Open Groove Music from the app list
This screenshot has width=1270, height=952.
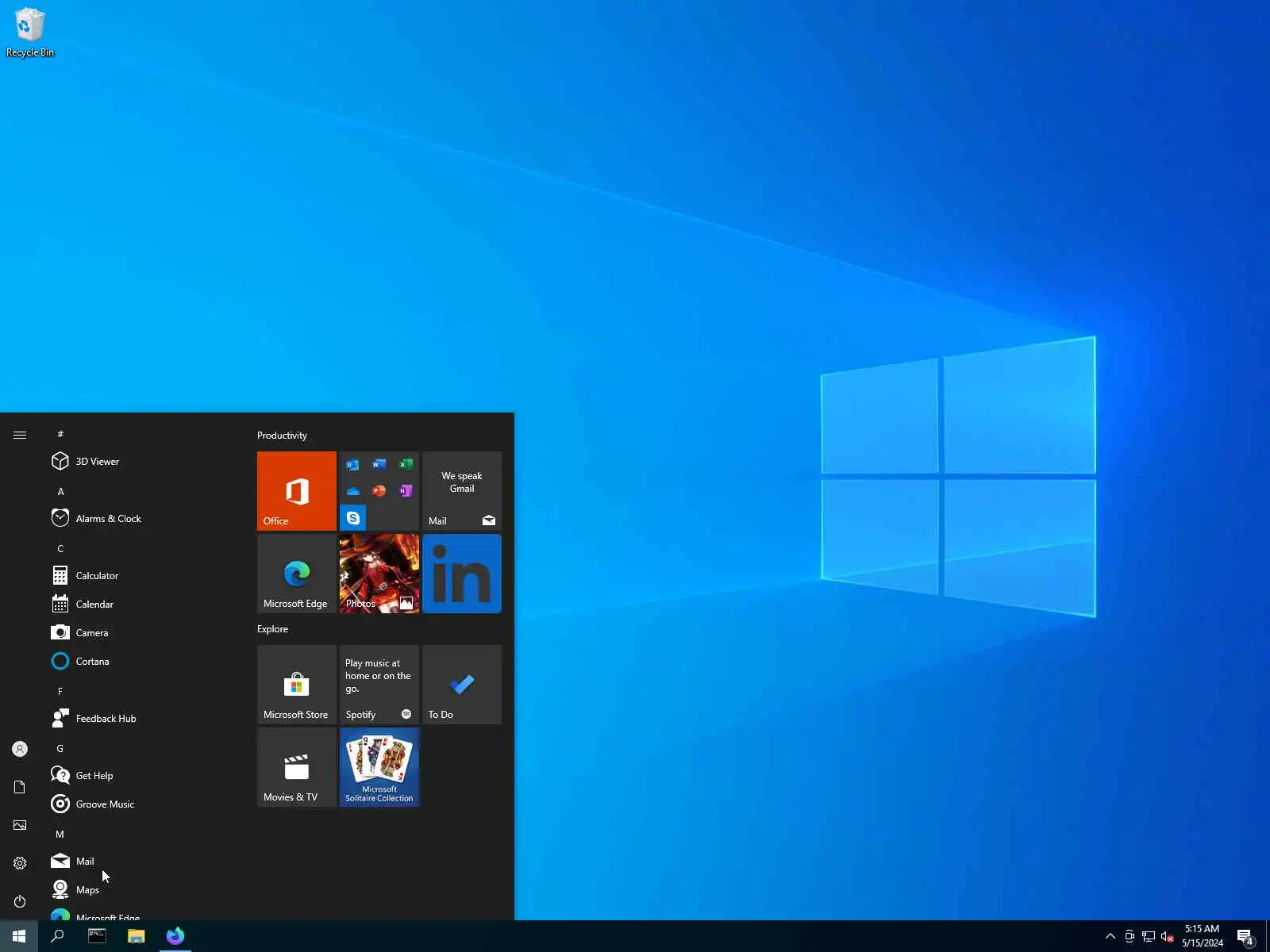(143, 804)
